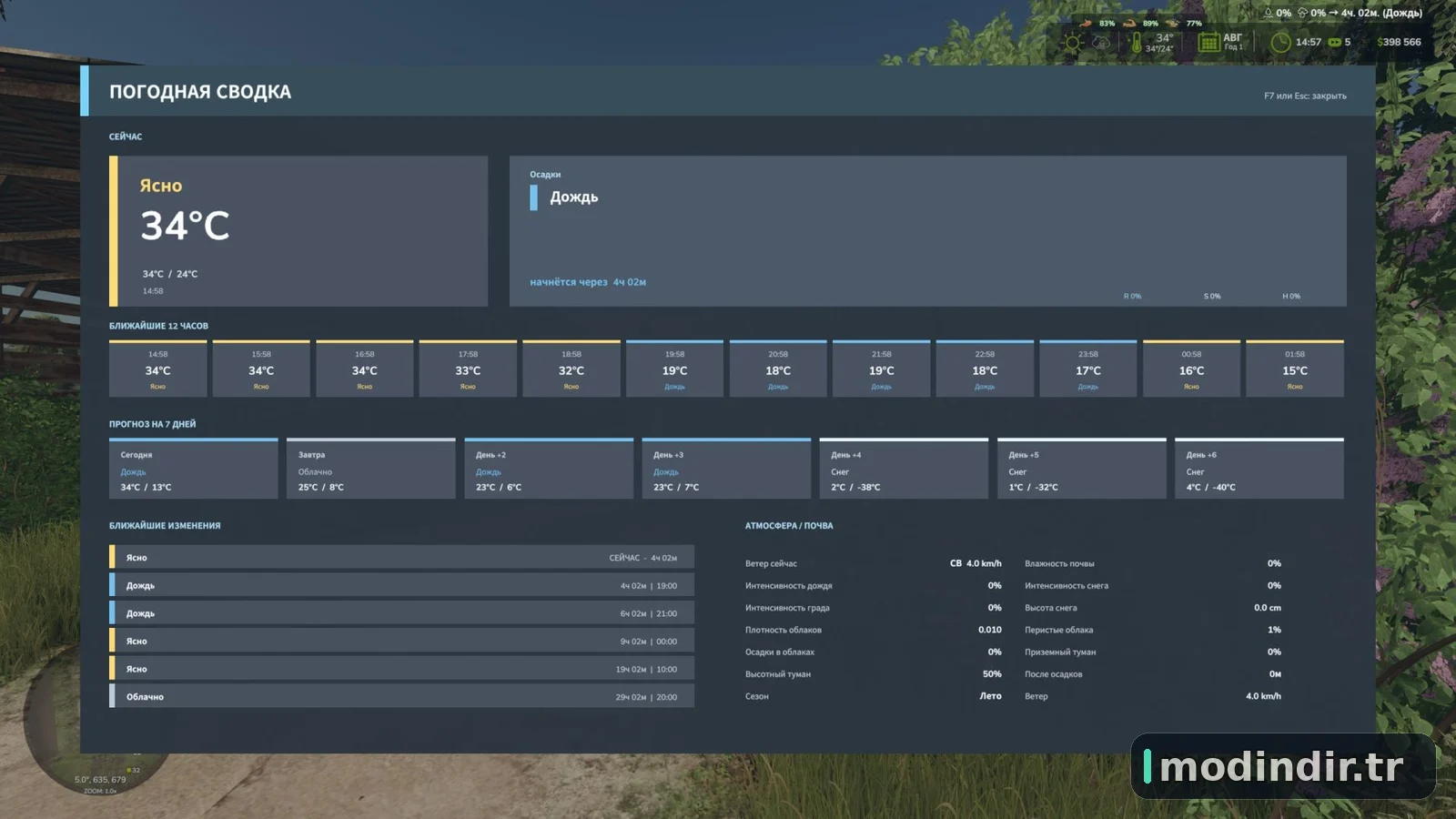Click the 'ПОГОДНАЯ СВОДКА' title
This screenshot has height=819, width=1456.
point(200,92)
